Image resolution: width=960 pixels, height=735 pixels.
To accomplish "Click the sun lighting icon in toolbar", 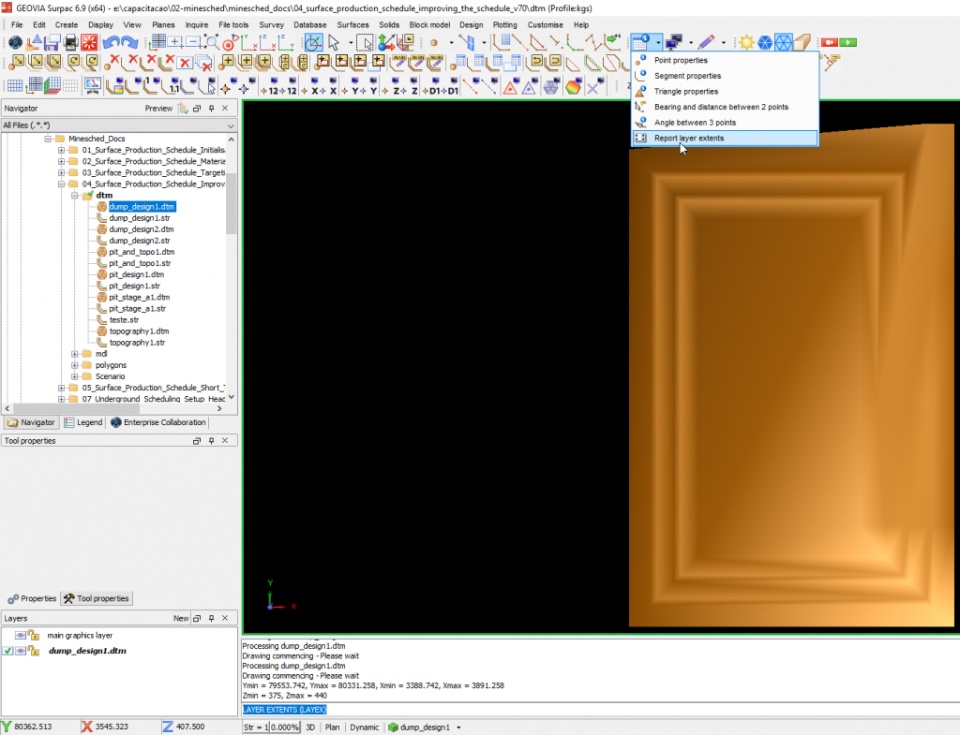I will coord(746,43).
